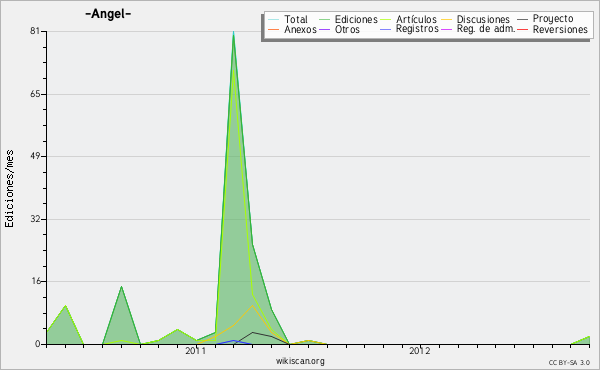
Task: Click the 16 y-axis value
Action: [35, 281]
